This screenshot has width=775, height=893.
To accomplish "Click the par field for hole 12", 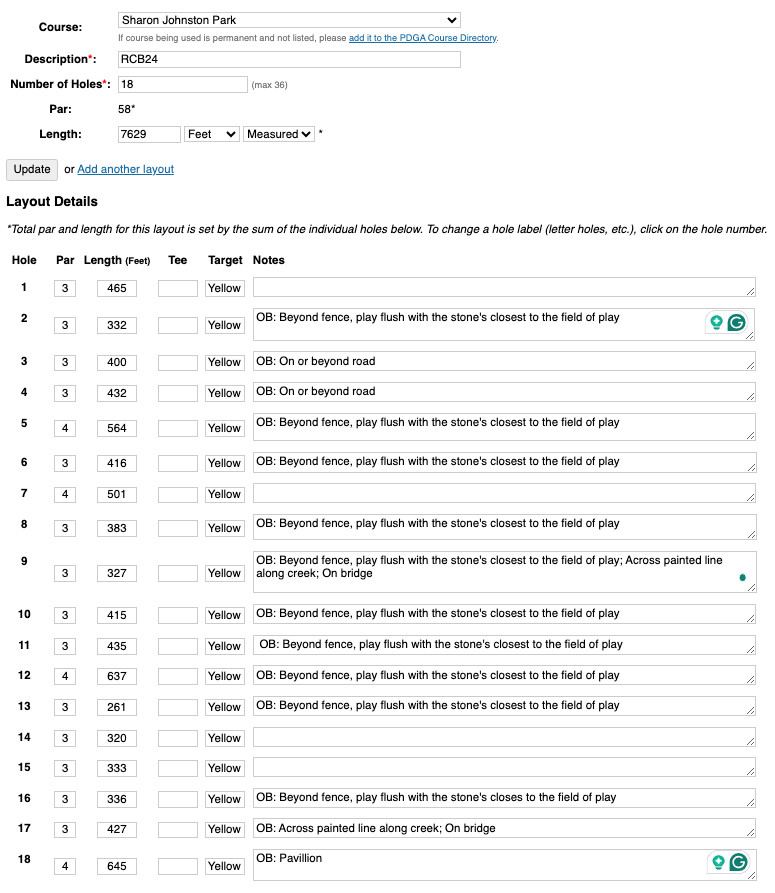I will point(65,677).
